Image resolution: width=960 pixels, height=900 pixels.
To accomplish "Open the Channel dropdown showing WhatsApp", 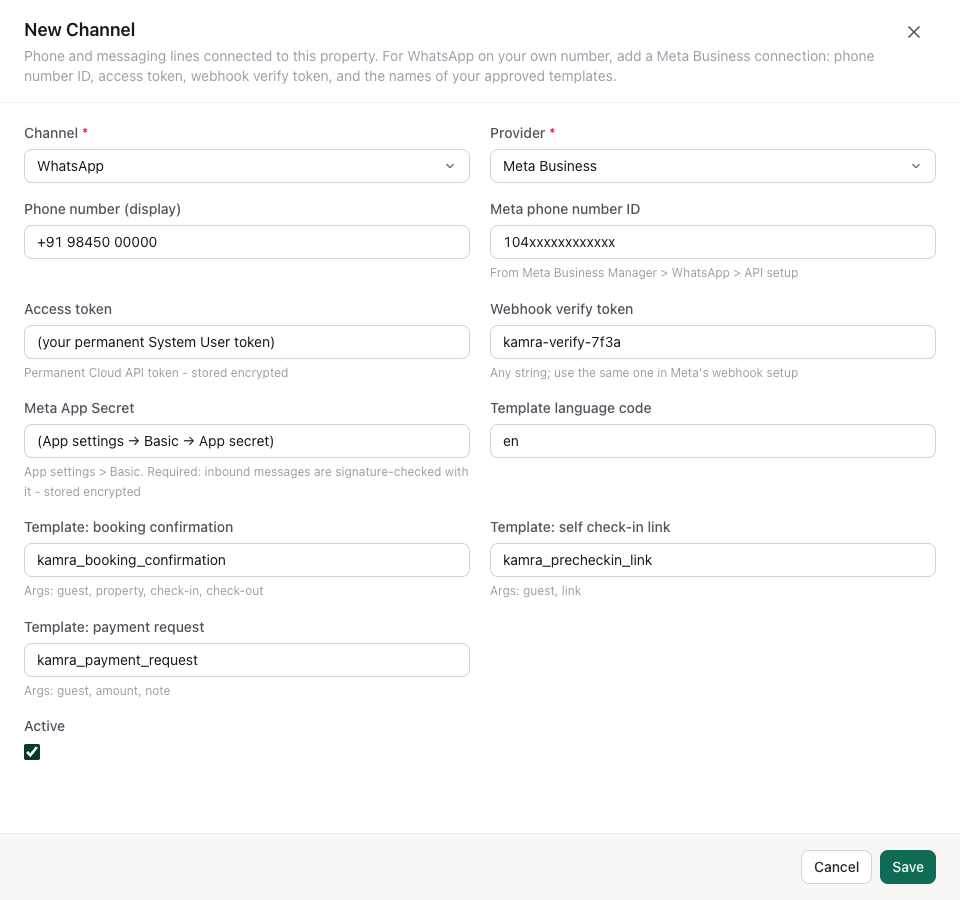I will [x=247, y=166].
